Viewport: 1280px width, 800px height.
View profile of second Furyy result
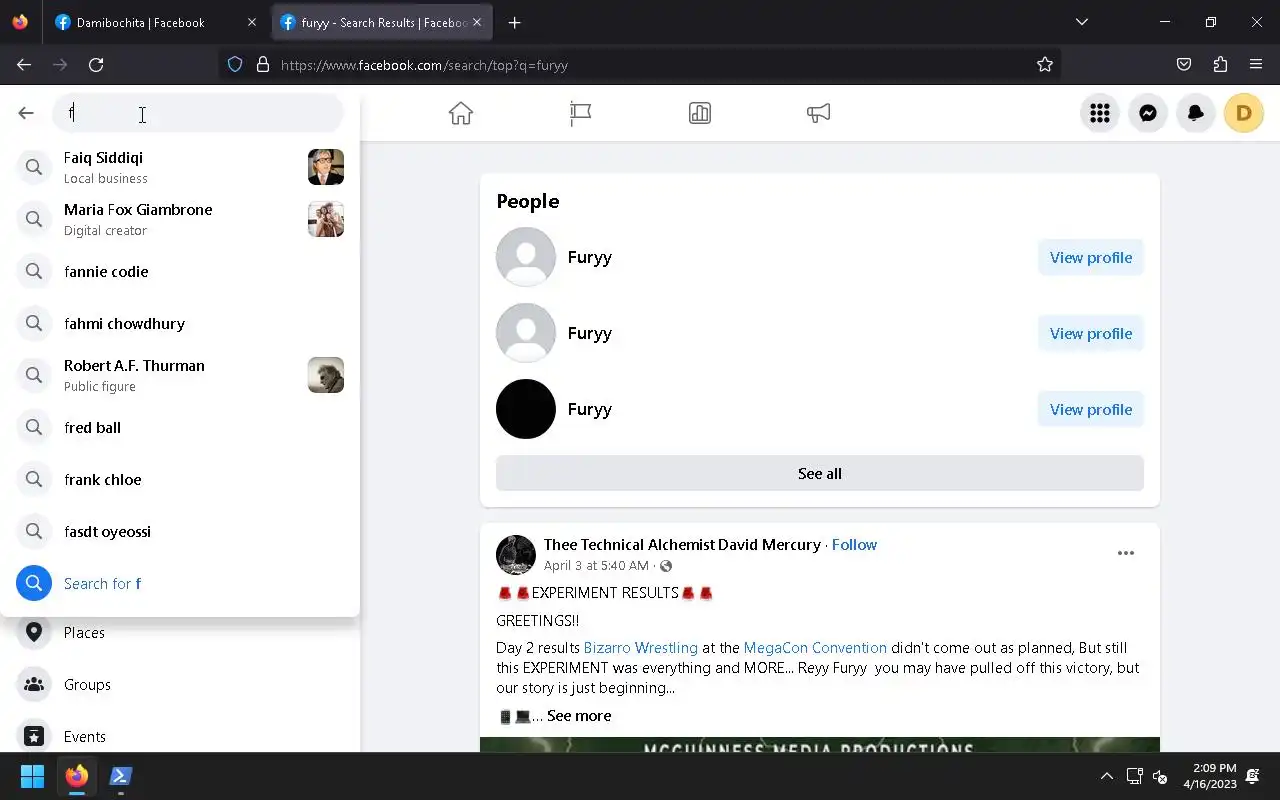(1091, 333)
